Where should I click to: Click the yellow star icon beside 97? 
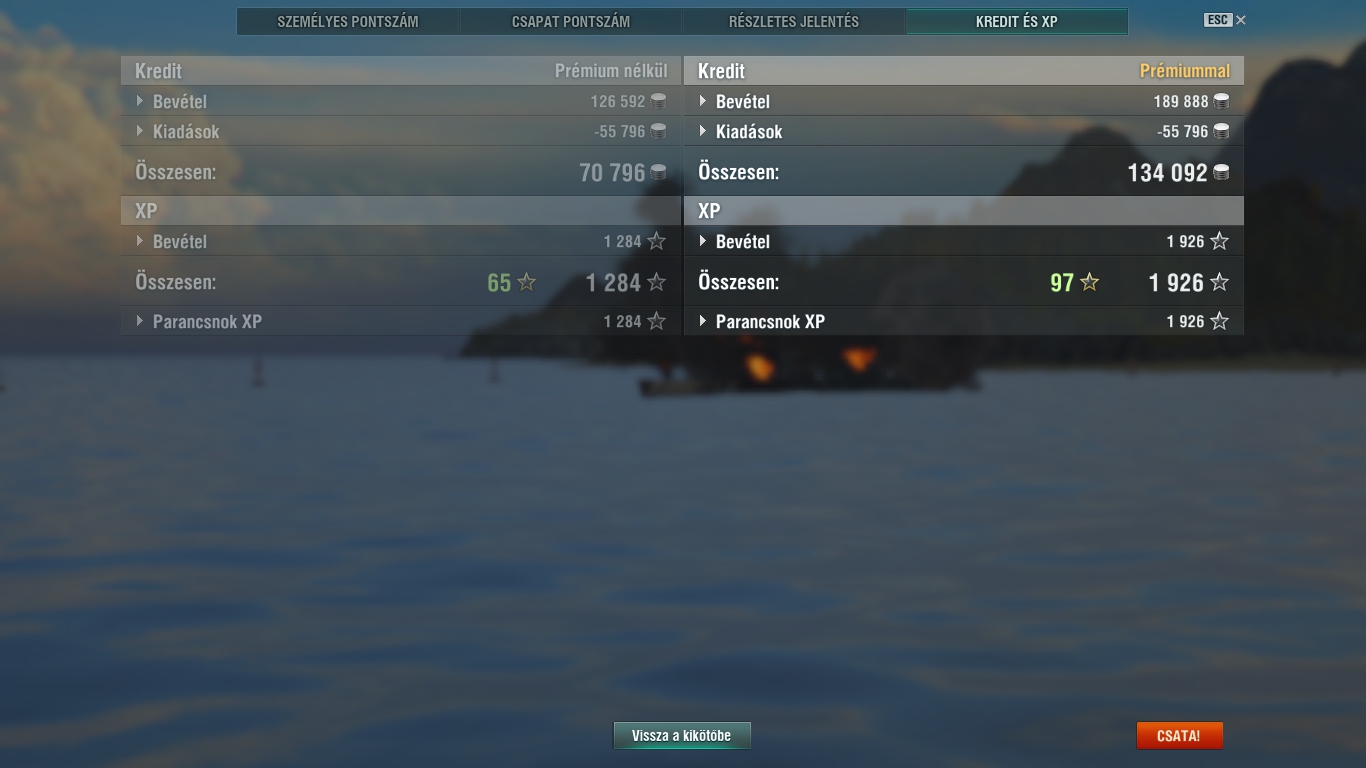pyautogui.click(x=1089, y=283)
